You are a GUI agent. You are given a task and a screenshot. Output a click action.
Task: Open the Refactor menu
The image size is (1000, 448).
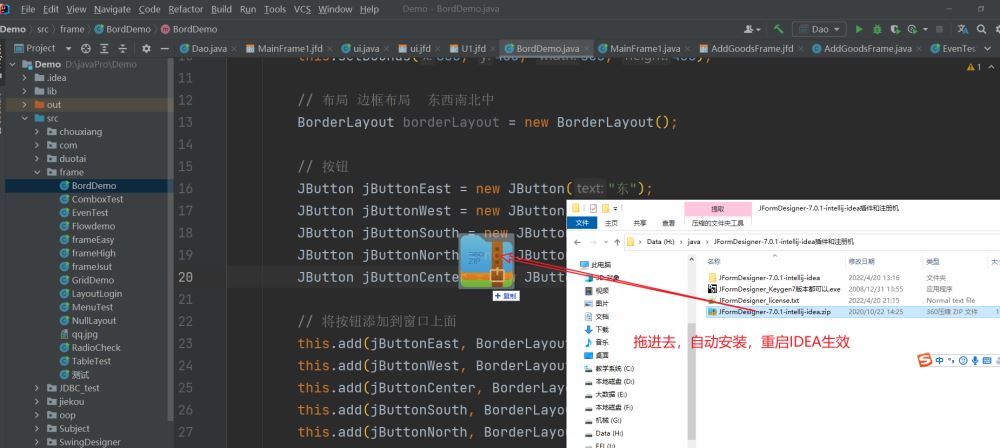(x=185, y=9)
